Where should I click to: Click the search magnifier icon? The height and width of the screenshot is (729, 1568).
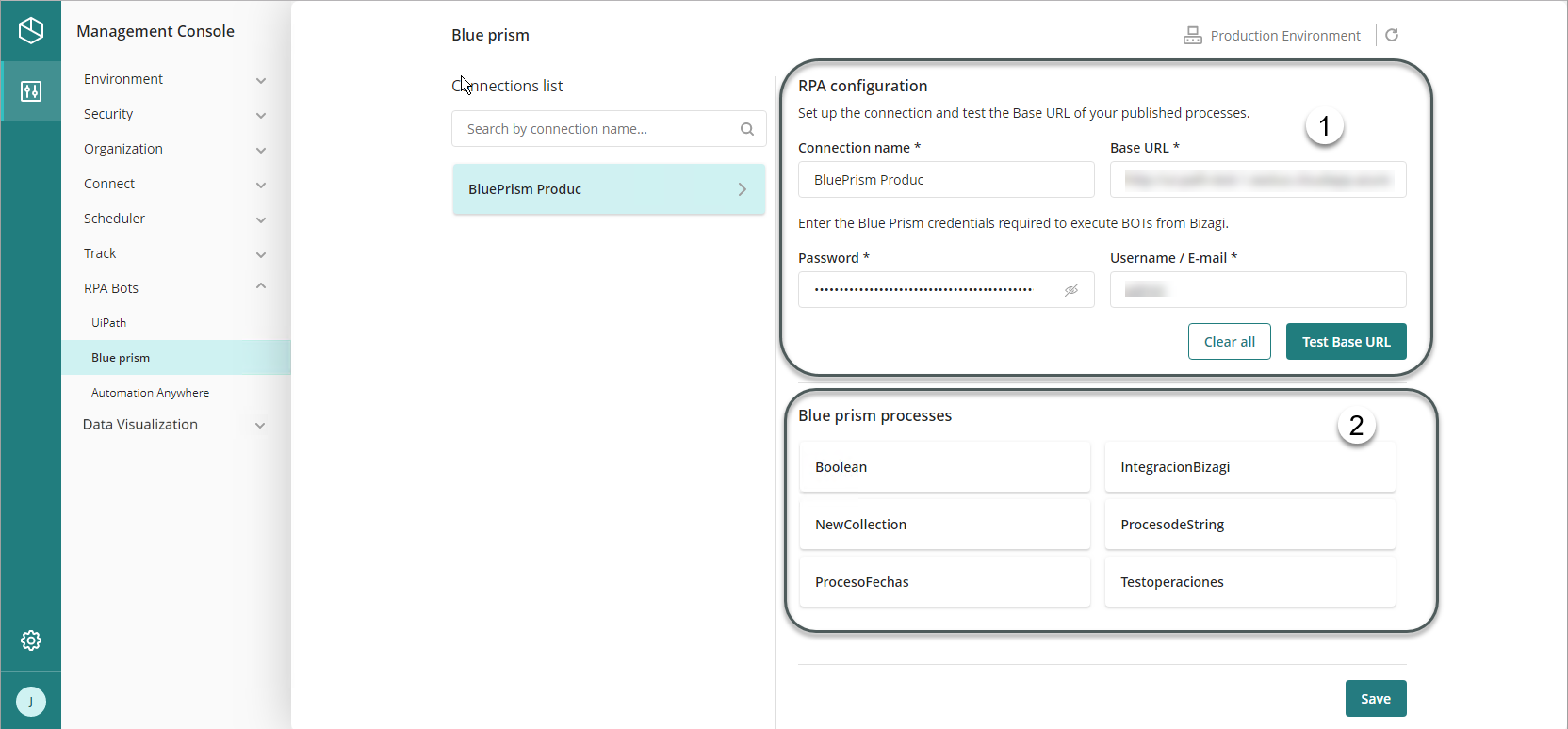(747, 129)
